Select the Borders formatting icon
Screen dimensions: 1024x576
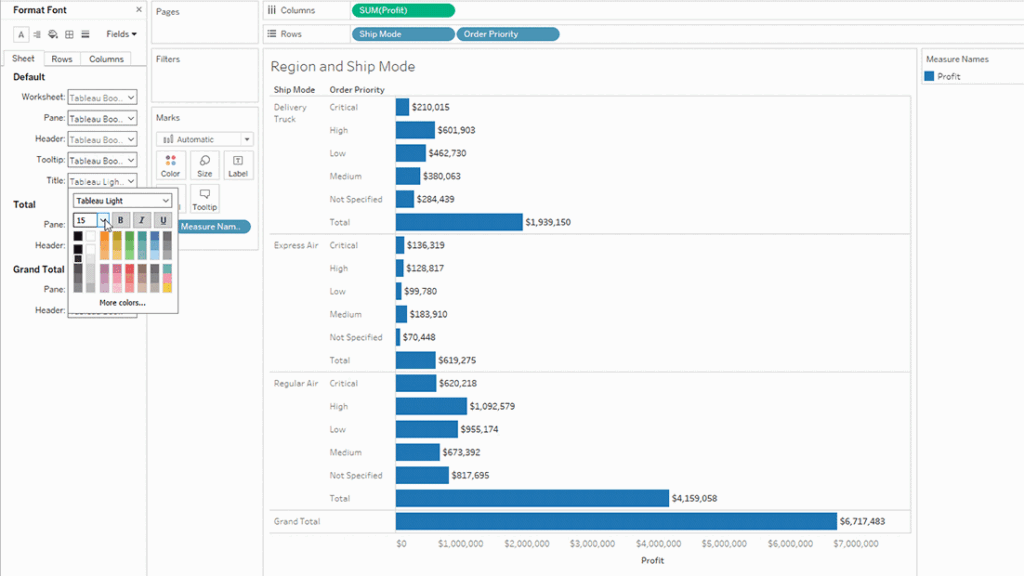coord(69,34)
